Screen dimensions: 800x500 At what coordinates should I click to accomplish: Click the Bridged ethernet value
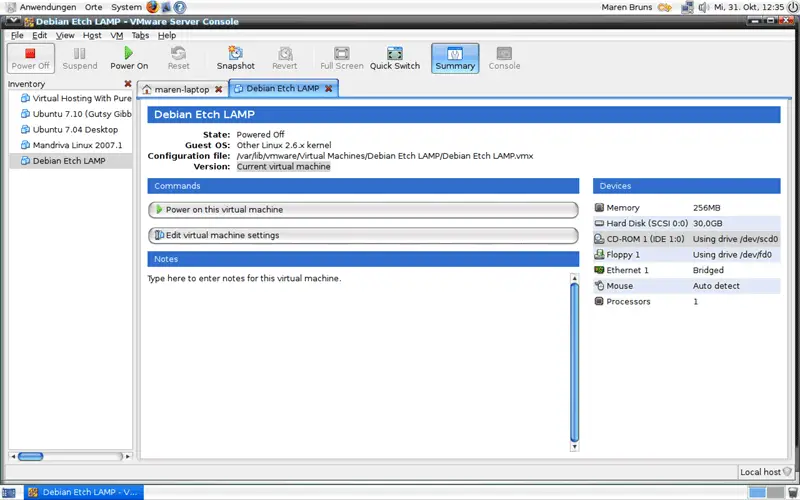(708, 270)
